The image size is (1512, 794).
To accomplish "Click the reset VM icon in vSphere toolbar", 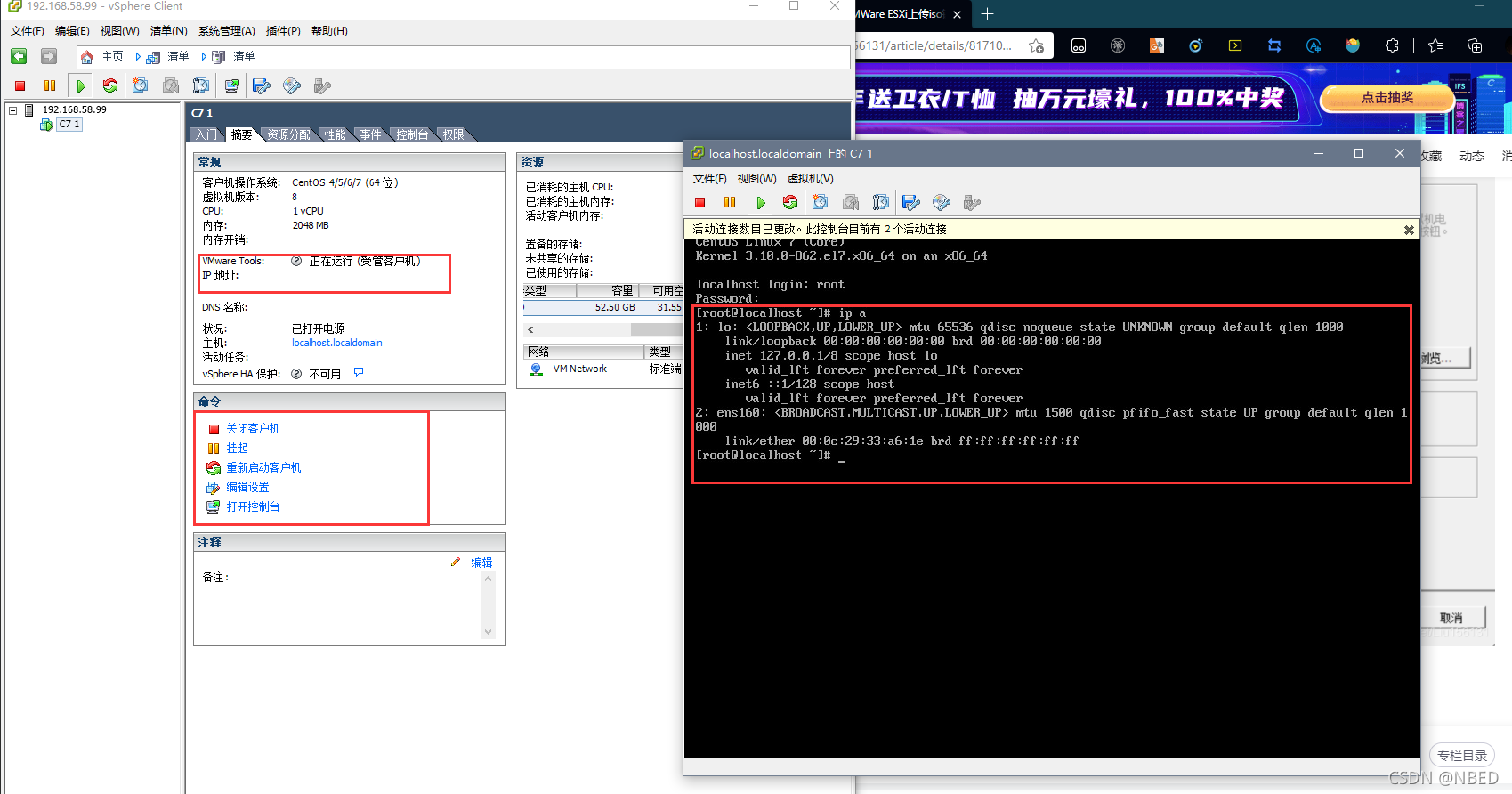I will (110, 85).
